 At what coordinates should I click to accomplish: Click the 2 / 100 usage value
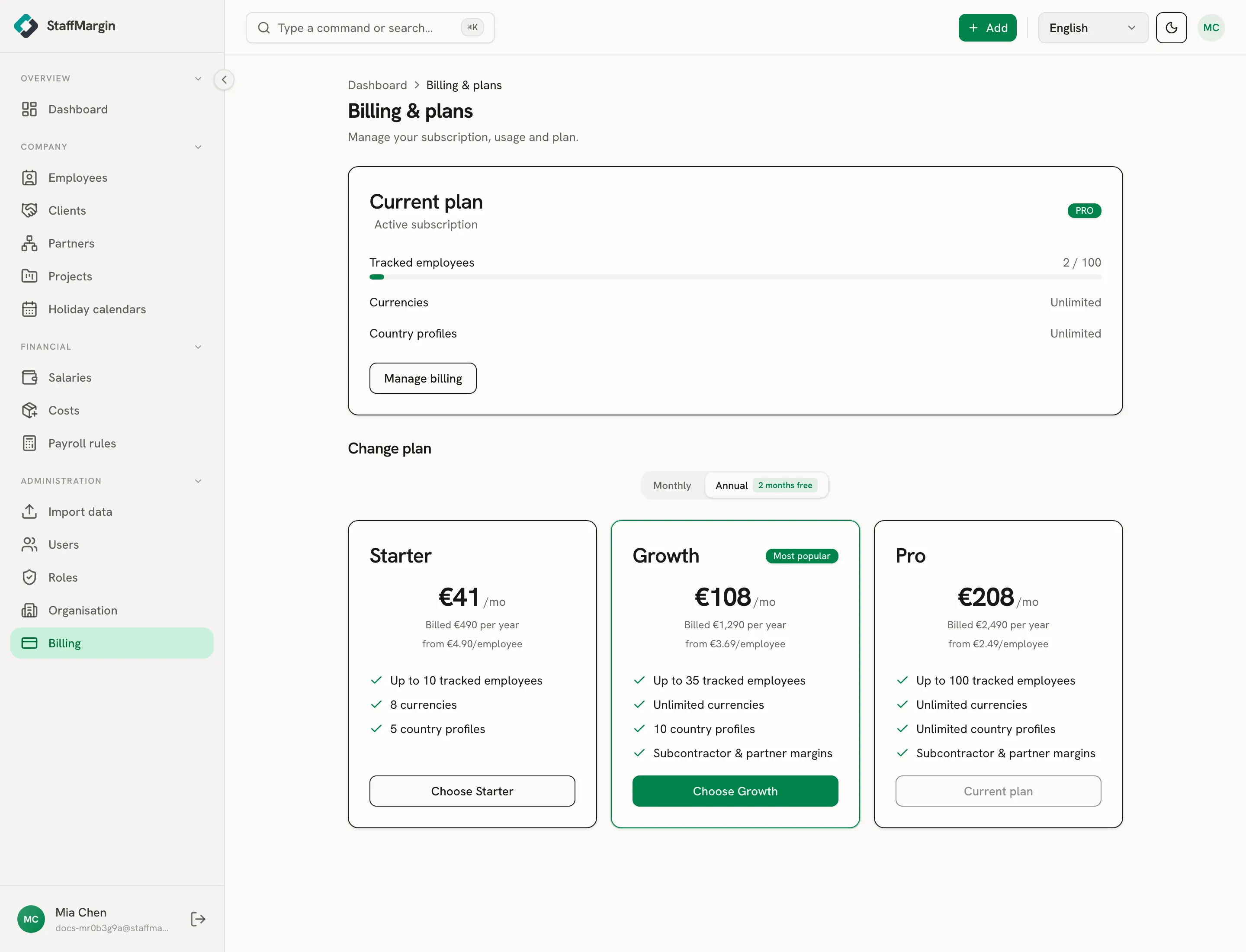click(1082, 262)
